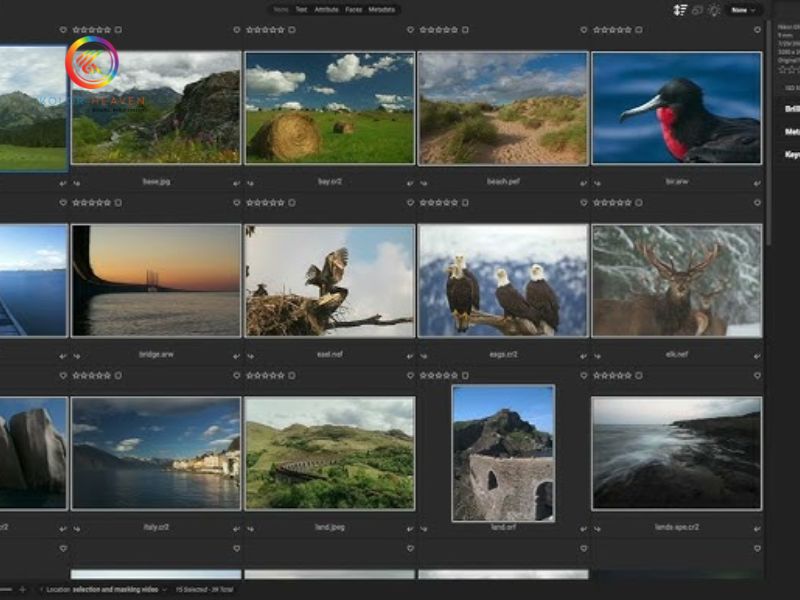Toggle the heart like on the hay bale photo

click(410, 30)
